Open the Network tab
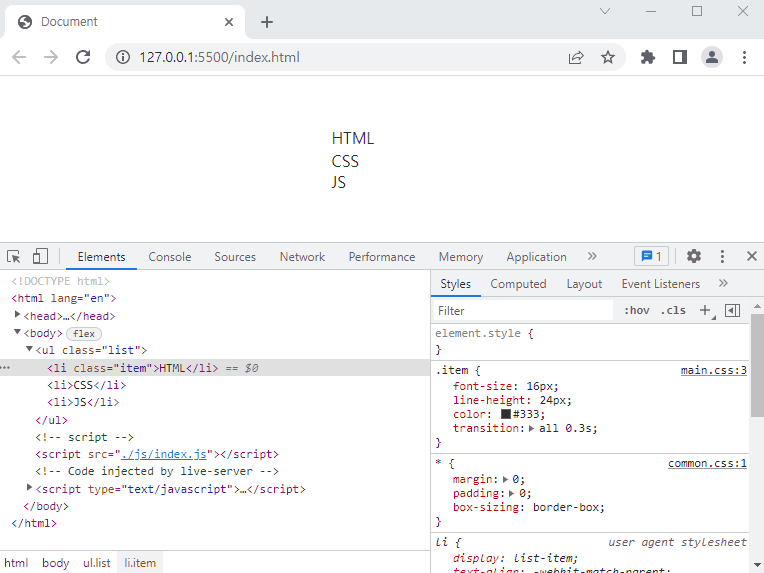Image resolution: width=764 pixels, height=573 pixels. (x=302, y=257)
